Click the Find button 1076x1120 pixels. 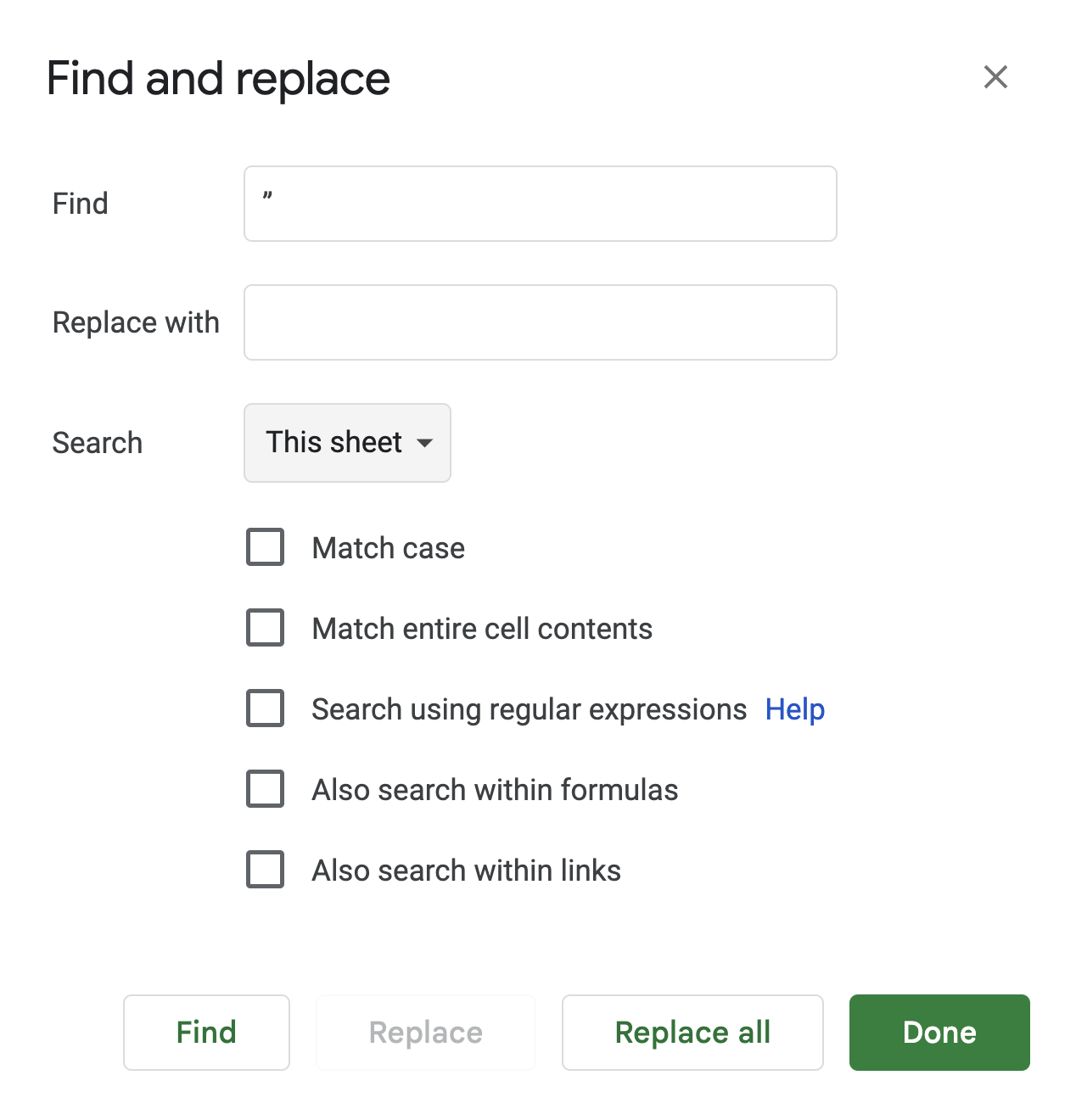coord(206,1033)
